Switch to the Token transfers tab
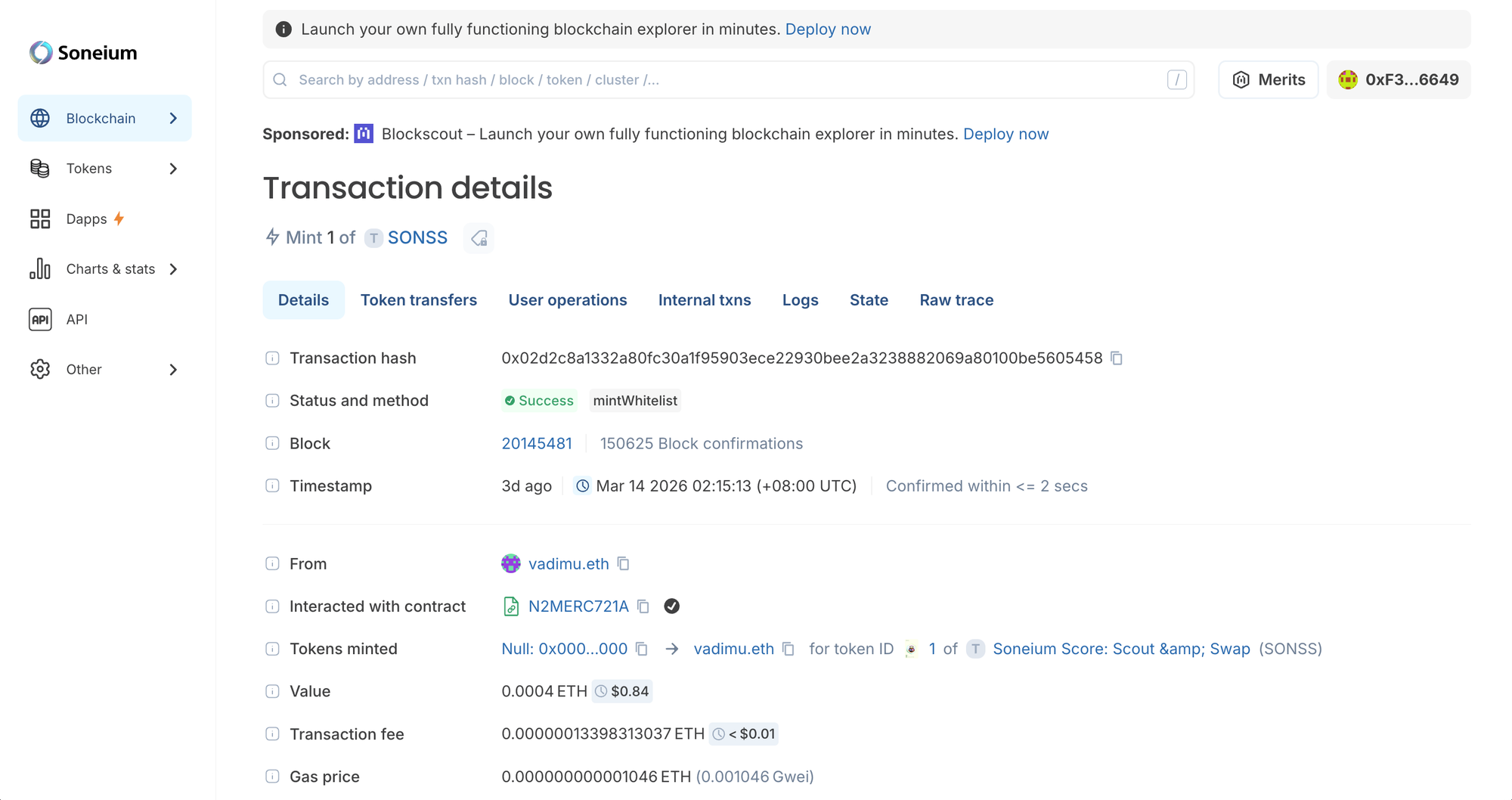 (419, 299)
